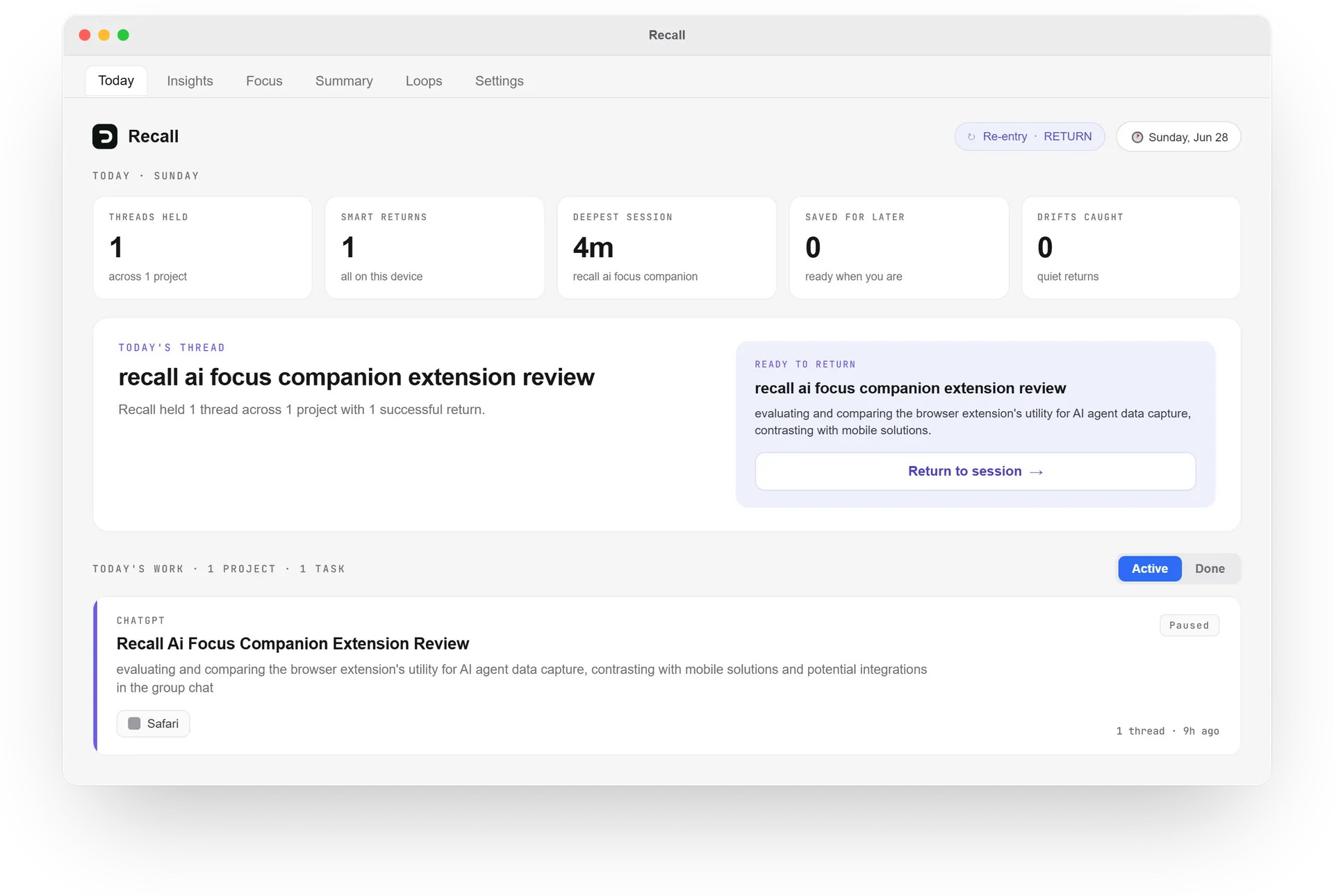Go to the Summary tab

(344, 81)
